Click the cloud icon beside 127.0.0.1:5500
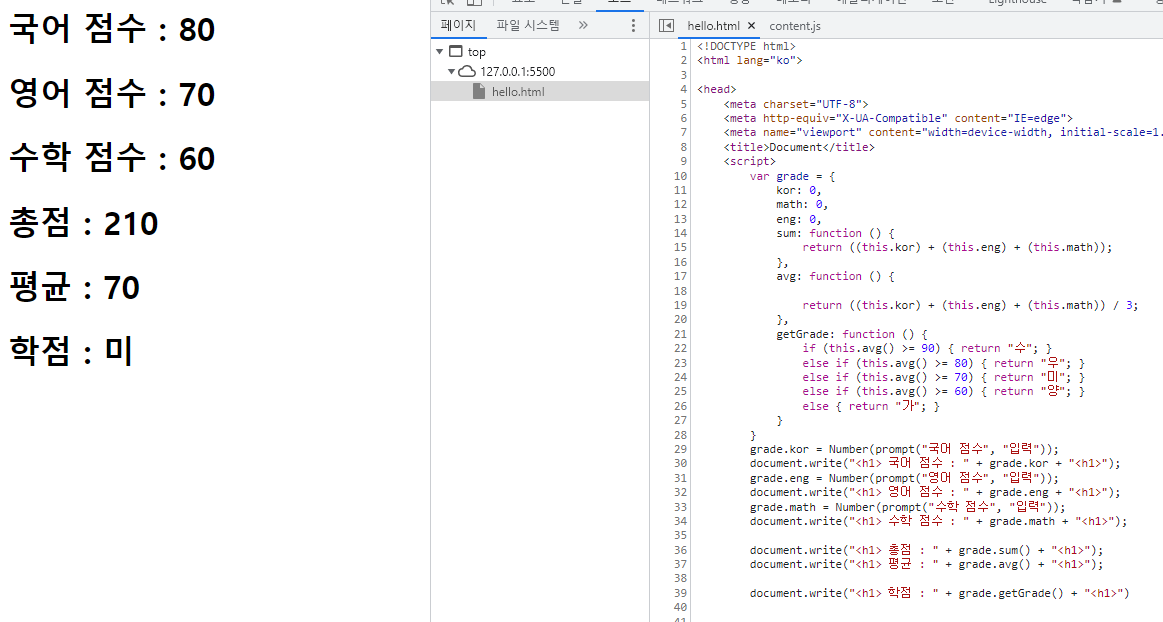Viewport: 1163px width, 622px height. tap(467, 72)
